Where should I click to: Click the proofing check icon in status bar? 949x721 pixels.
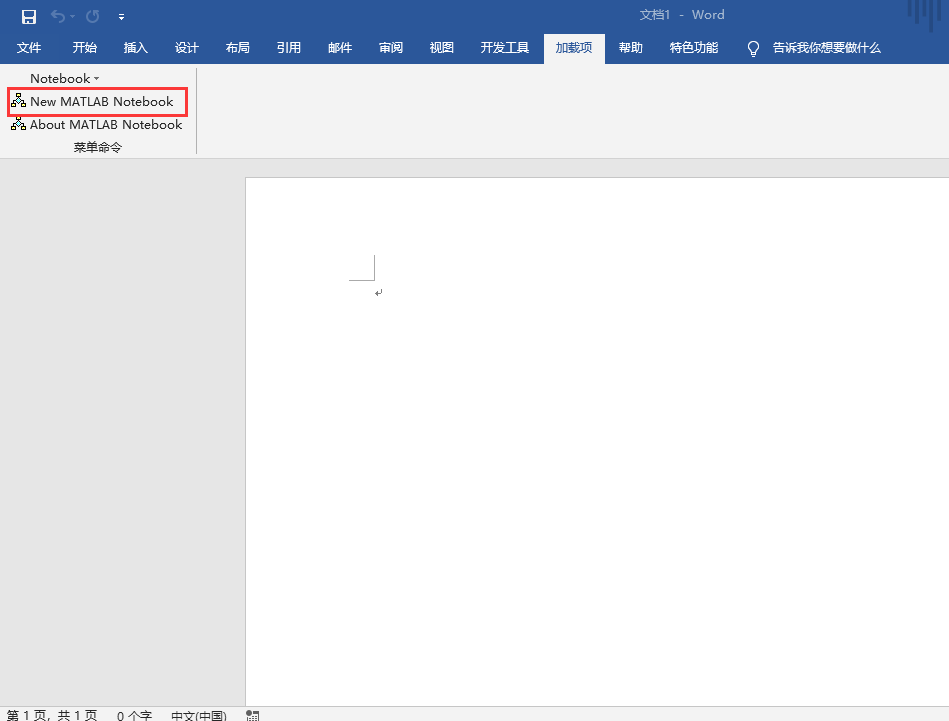[252, 714]
